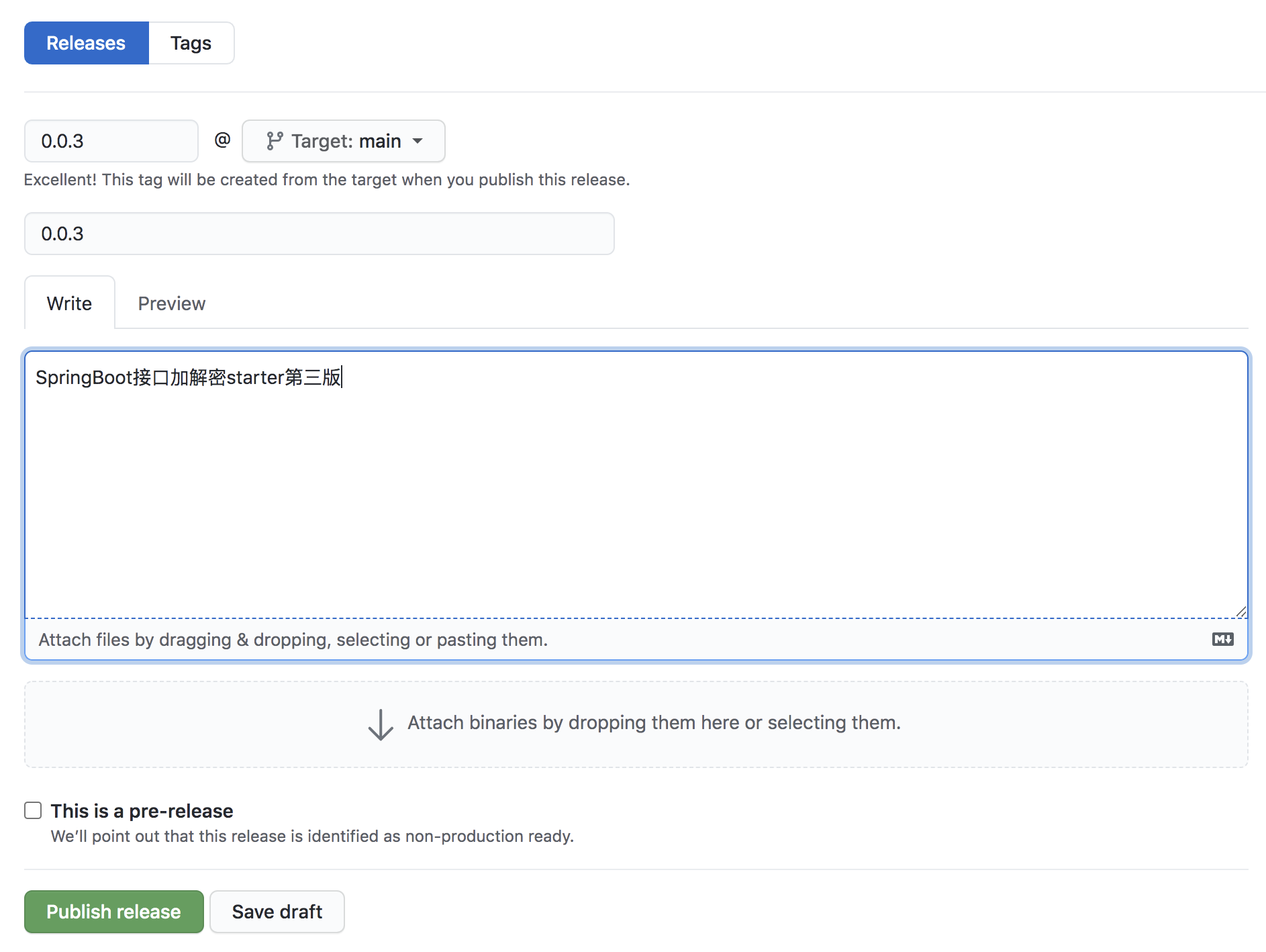Enable the 'This is a pre-release' checkbox
The image size is (1266, 952).
pos(32,810)
